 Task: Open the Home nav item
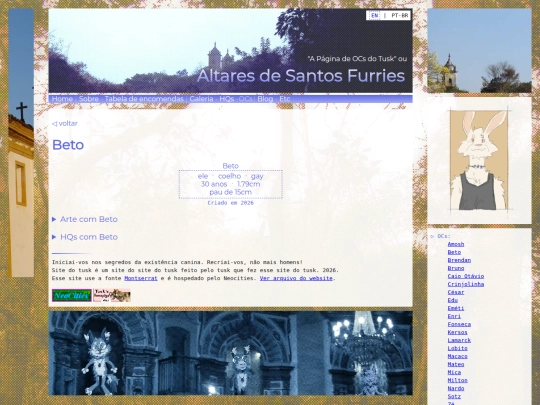(62, 99)
